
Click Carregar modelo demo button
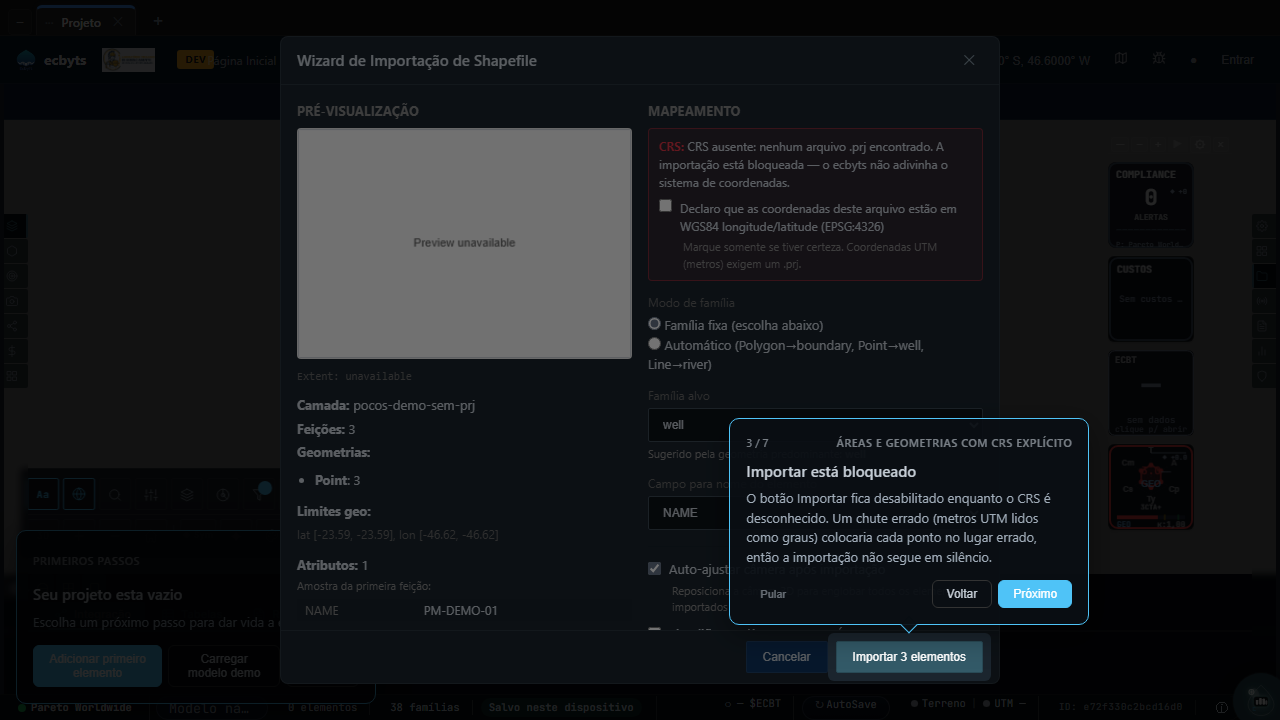tap(224, 666)
